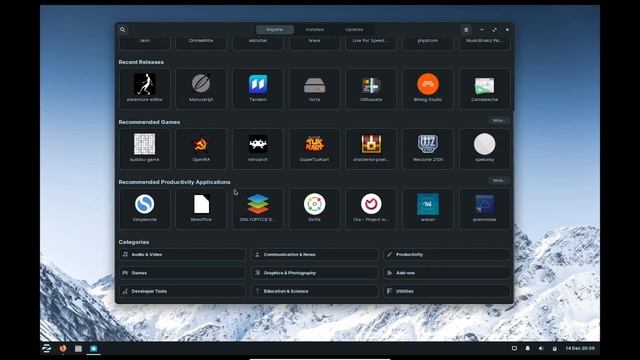Viewport: 640px width, 360px height.
Task: Browse the Utilities category
Action: coord(447,291)
